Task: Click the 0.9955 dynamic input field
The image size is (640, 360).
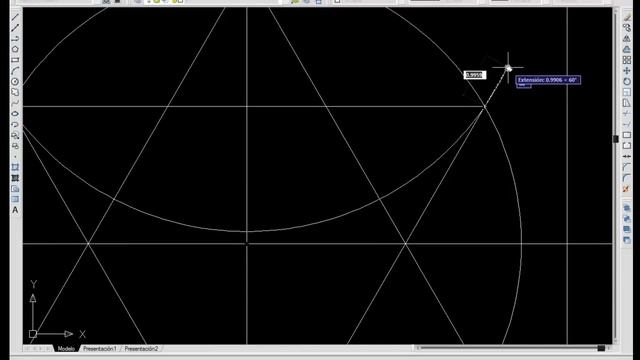Action: 475,75
